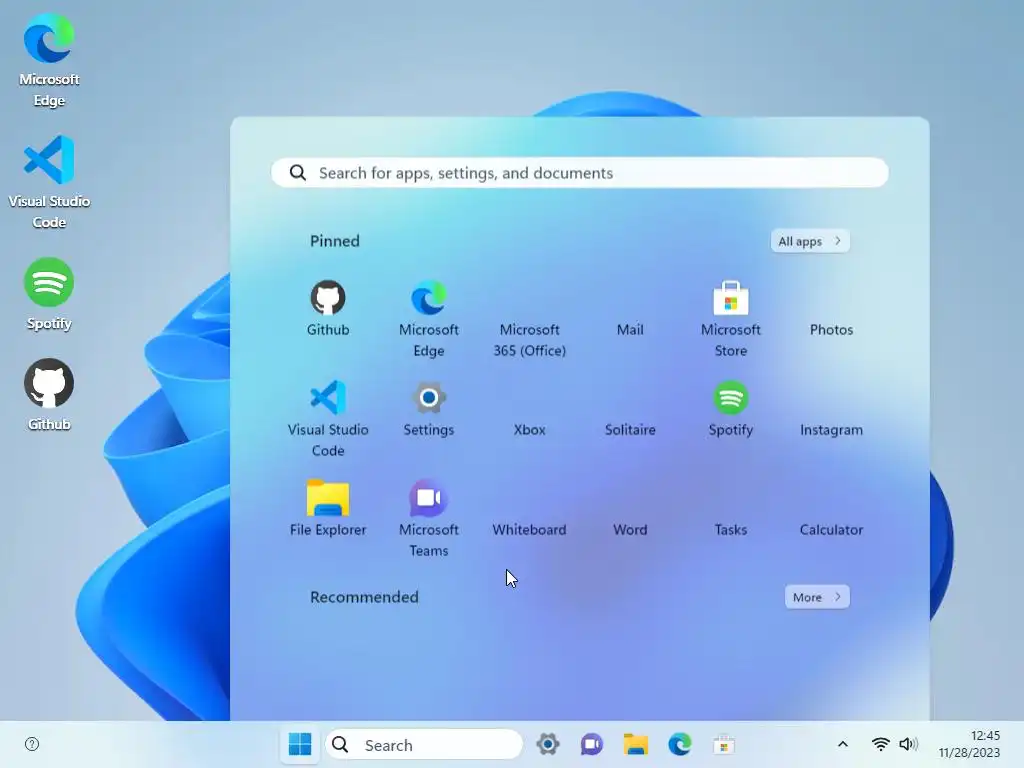The image size is (1024, 768).
Task: Show hidden icons with the tray chevron
Action: coord(842,744)
